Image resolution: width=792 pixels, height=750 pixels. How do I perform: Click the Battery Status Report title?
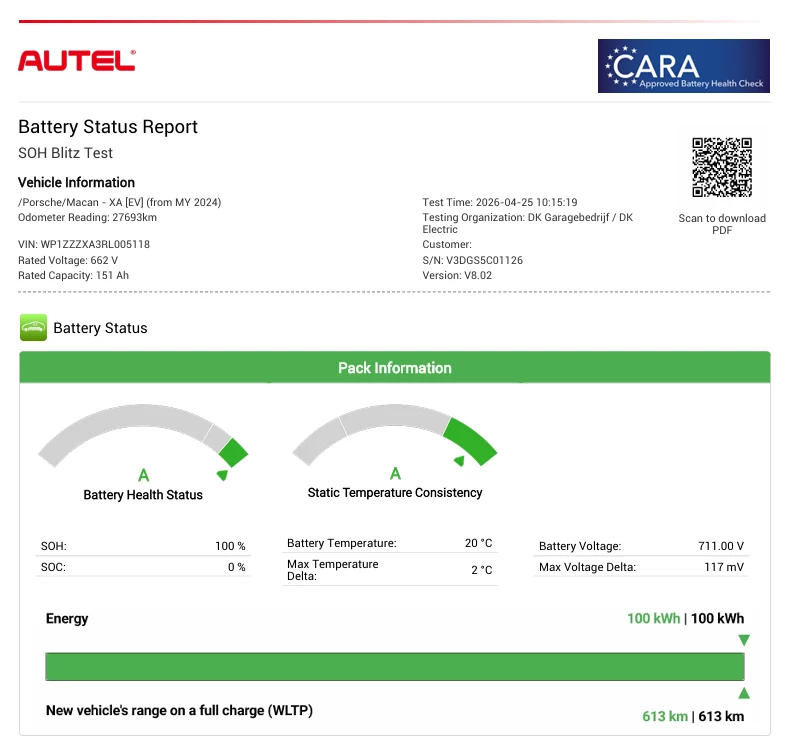coord(108,127)
